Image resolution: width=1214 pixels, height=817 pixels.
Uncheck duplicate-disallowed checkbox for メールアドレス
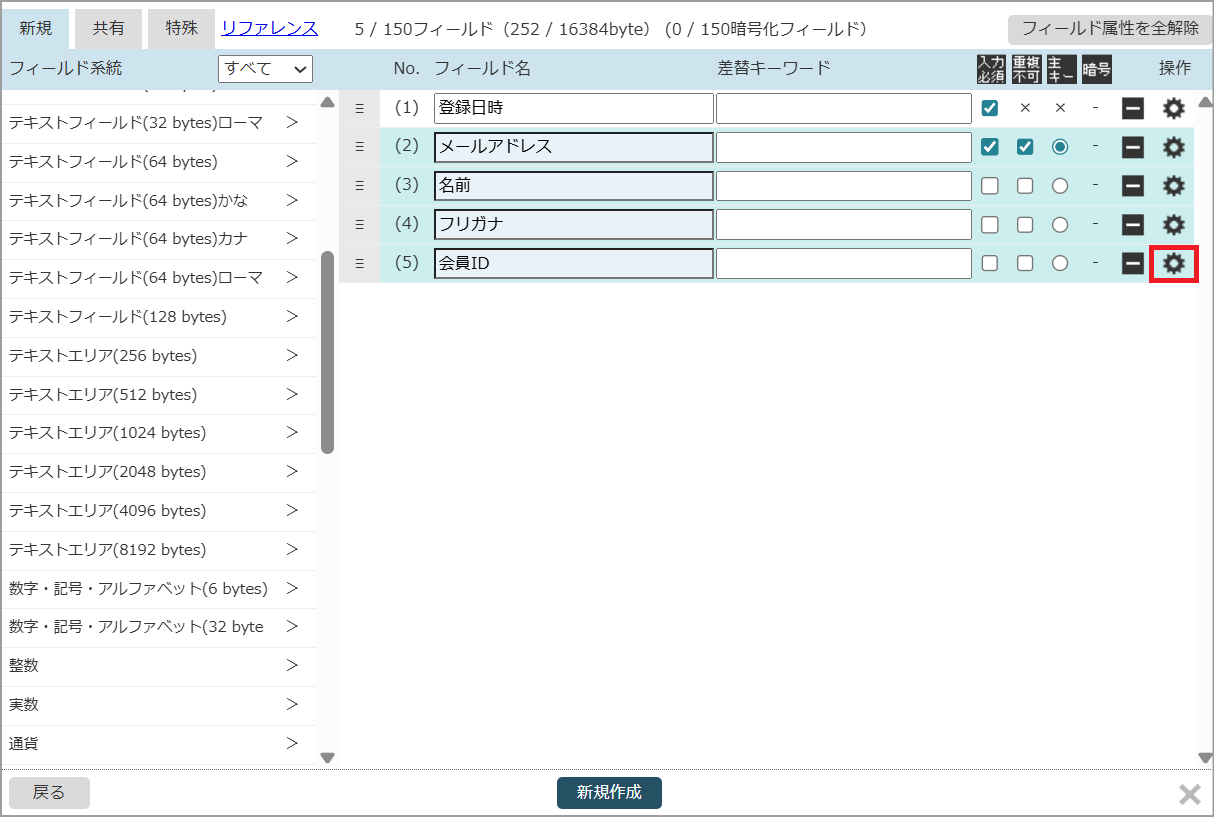(x=1025, y=147)
